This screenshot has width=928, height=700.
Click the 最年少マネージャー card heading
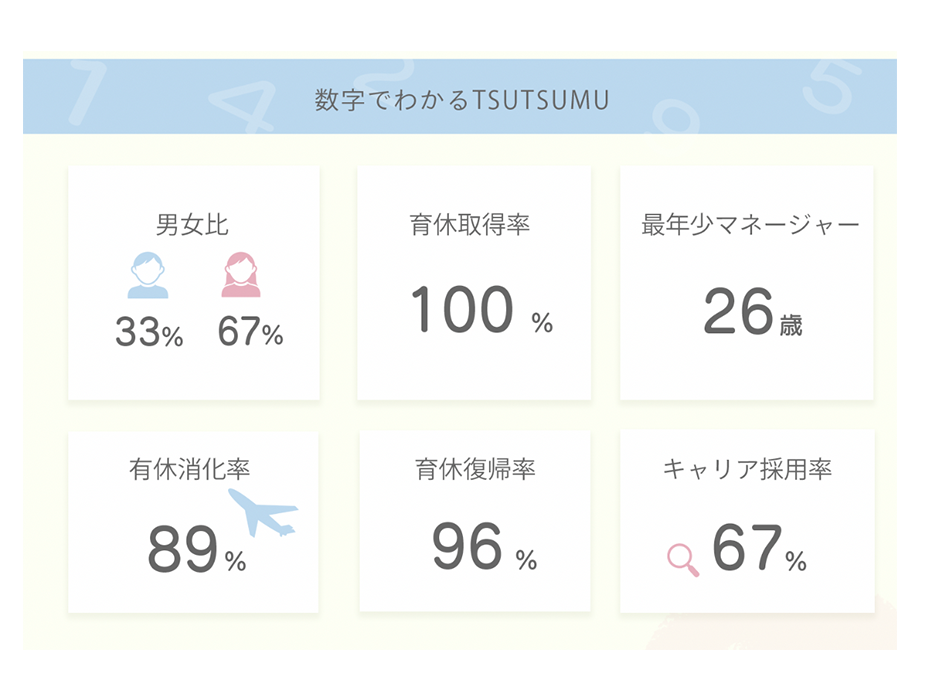pos(750,224)
